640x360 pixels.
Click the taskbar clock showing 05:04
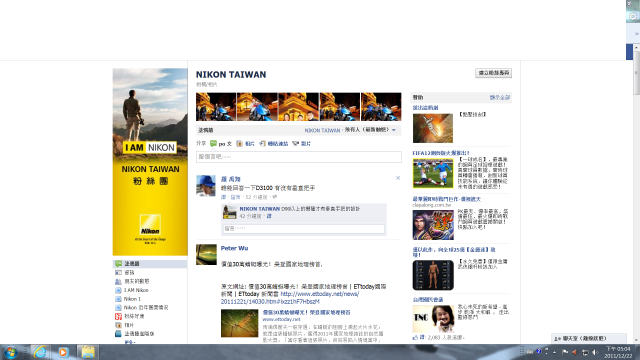coord(618,352)
